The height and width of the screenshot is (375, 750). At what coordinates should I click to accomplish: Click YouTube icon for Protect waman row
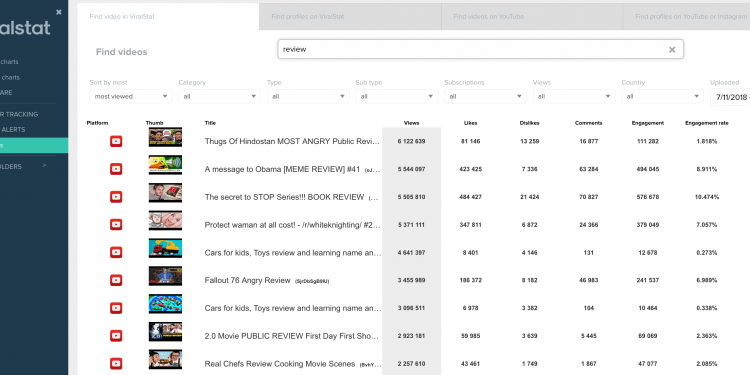[x=116, y=224]
